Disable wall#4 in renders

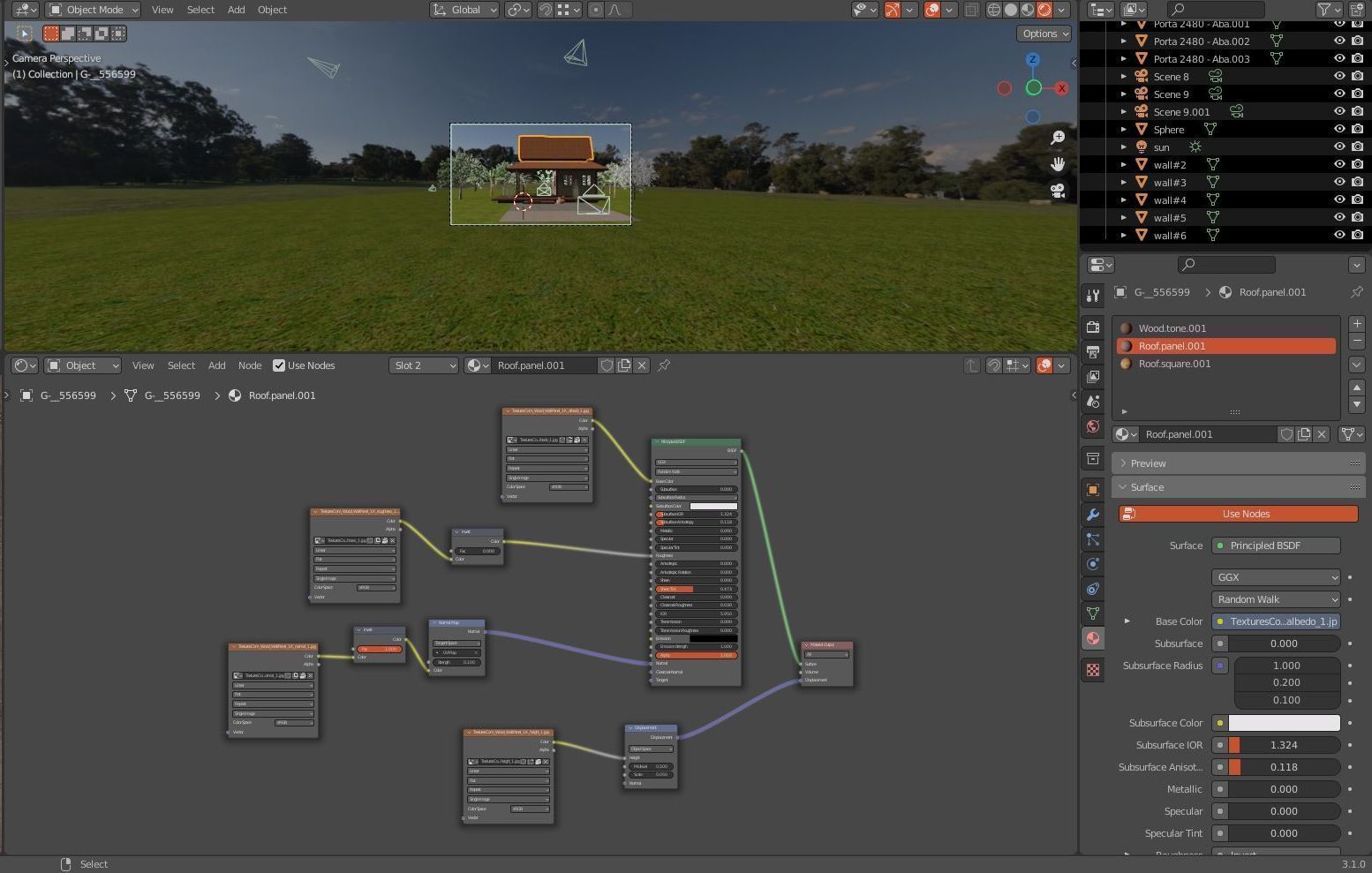tap(1358, 200)
